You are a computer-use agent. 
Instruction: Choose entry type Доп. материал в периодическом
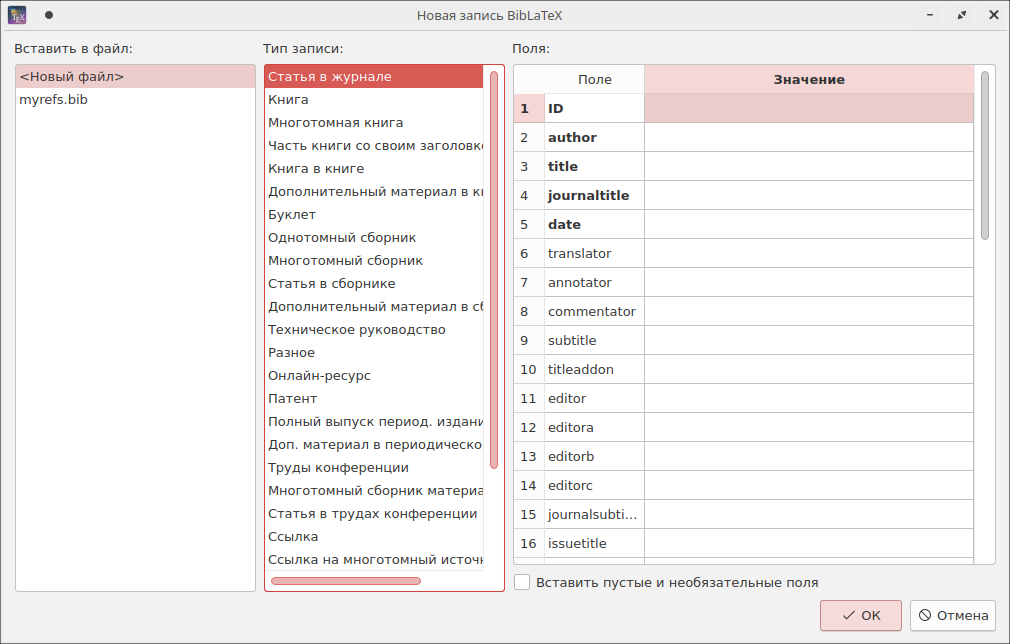(x=374, y=445)
